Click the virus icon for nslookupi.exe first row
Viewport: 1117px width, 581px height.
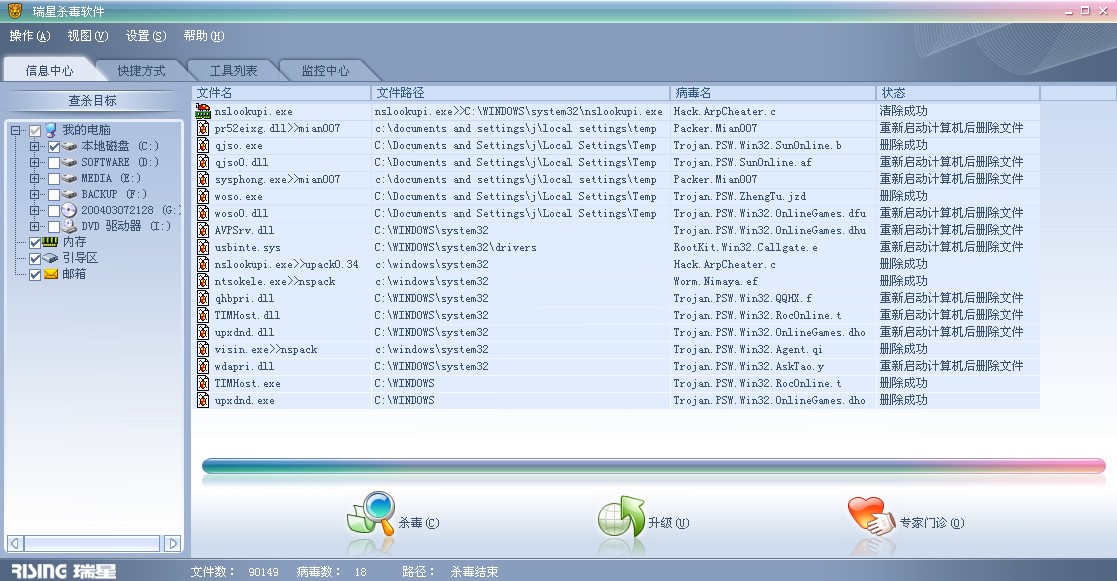coord(203,111)
